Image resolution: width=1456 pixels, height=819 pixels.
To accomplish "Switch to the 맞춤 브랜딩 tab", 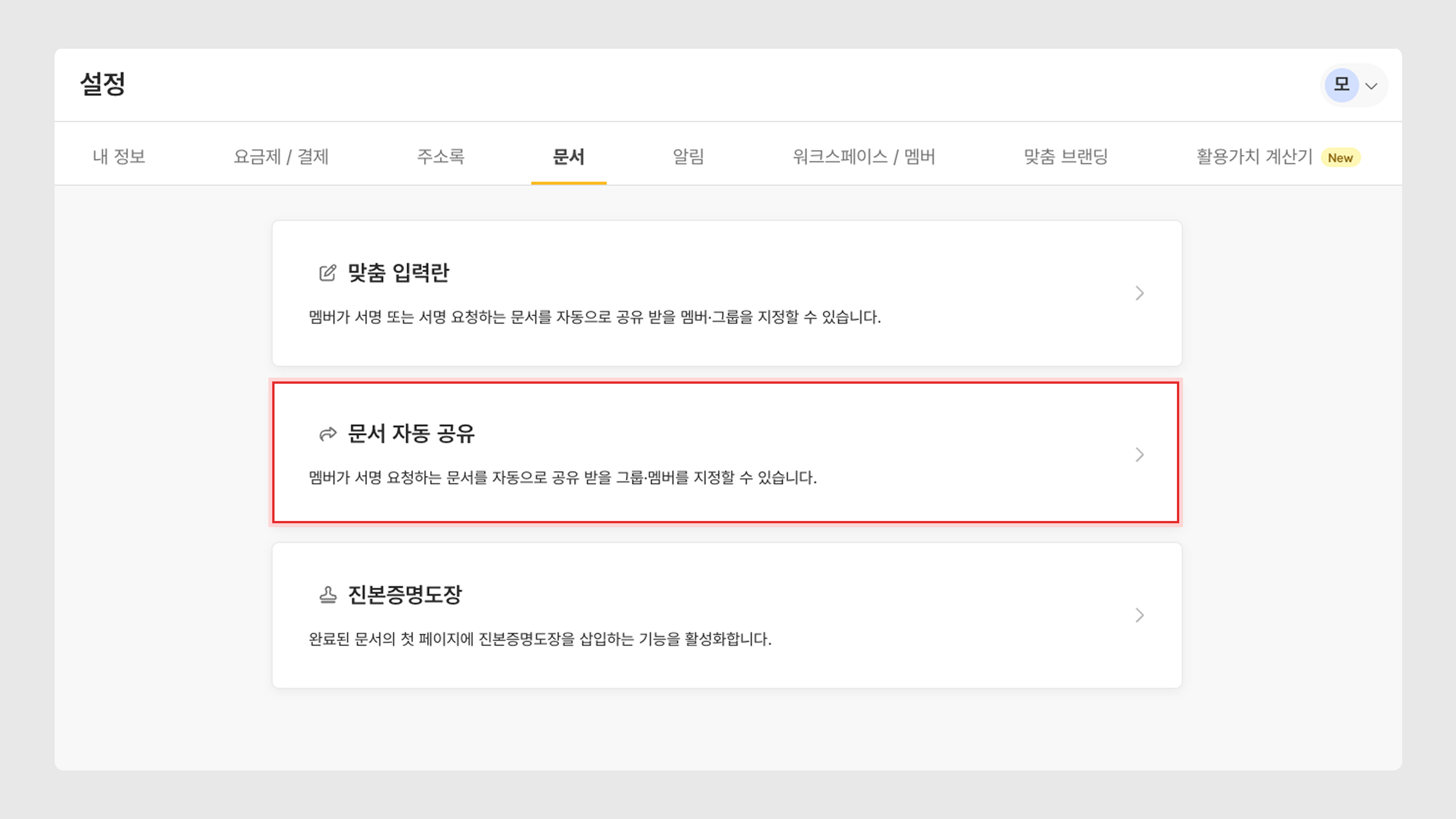I will [x=1065, y=157].
